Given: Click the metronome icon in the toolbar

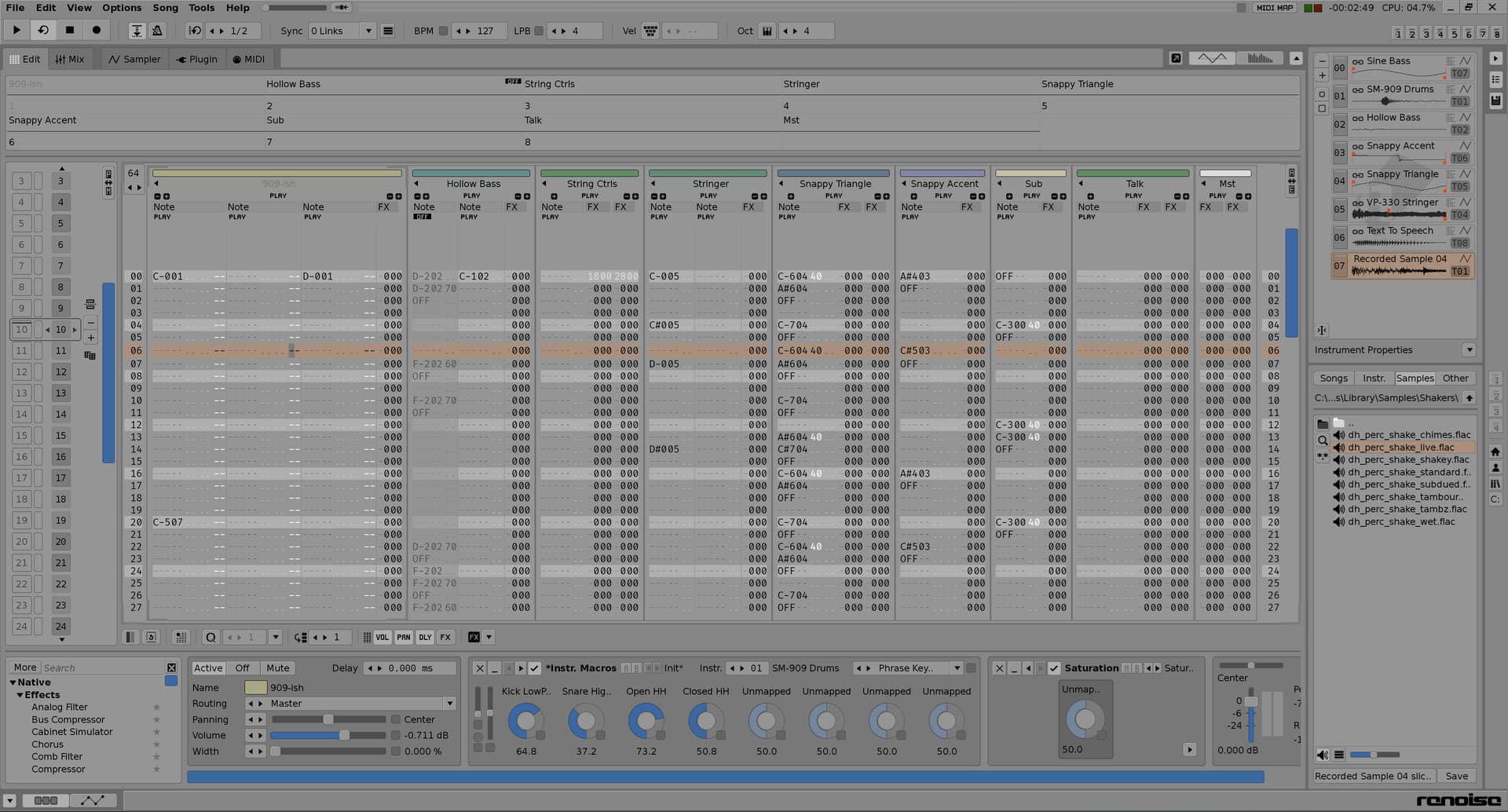Looking at the screenshot, I should pyautogui.click(x=157, y=31).
